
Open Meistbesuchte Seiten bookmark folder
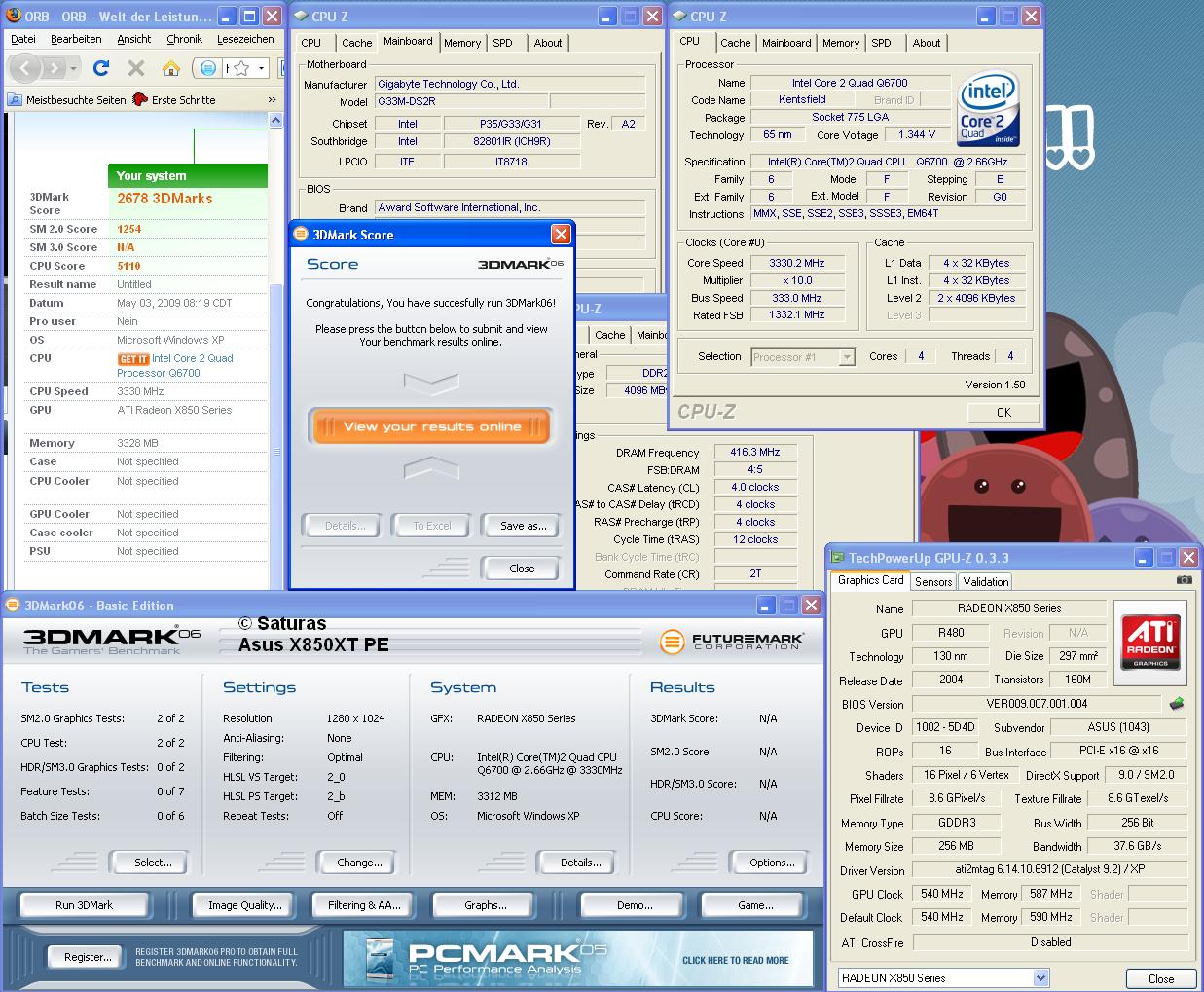click(67, 99)
